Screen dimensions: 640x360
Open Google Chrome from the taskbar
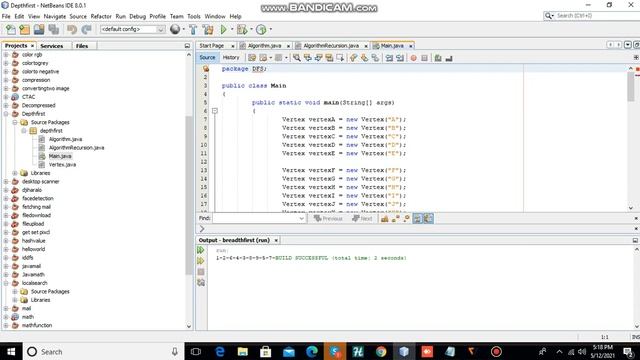381,351
